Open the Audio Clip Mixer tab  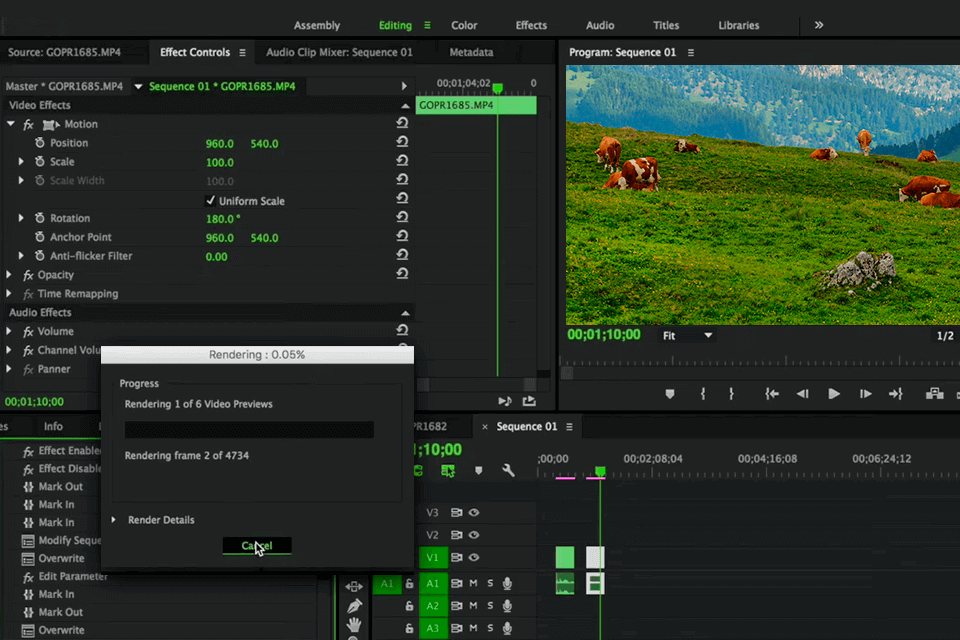[x=339, y=52]
